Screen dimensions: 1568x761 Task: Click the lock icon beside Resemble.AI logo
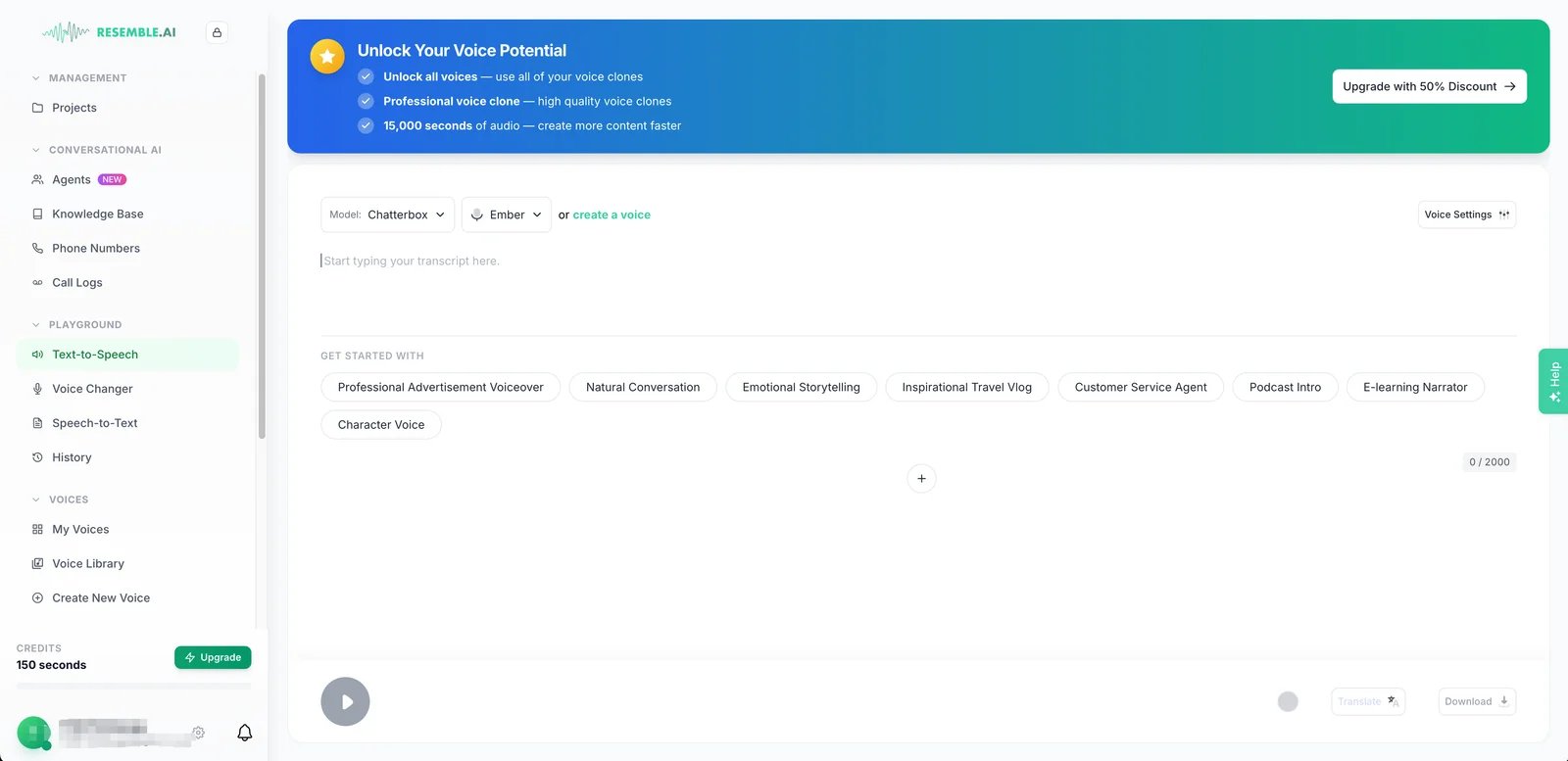217,32
